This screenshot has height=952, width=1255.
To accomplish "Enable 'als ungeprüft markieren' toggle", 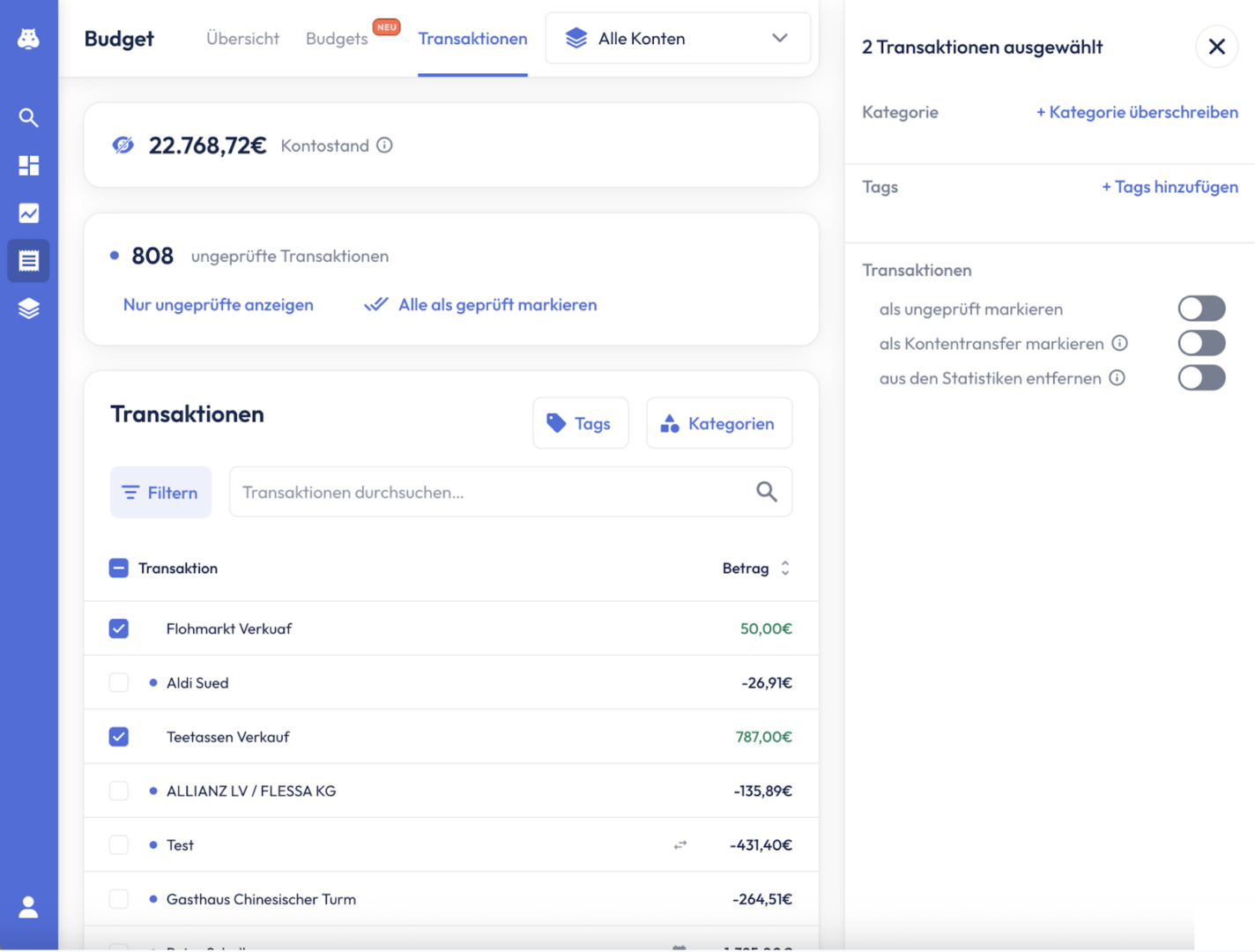I will pyautogui.click(x=1200, y=309).
